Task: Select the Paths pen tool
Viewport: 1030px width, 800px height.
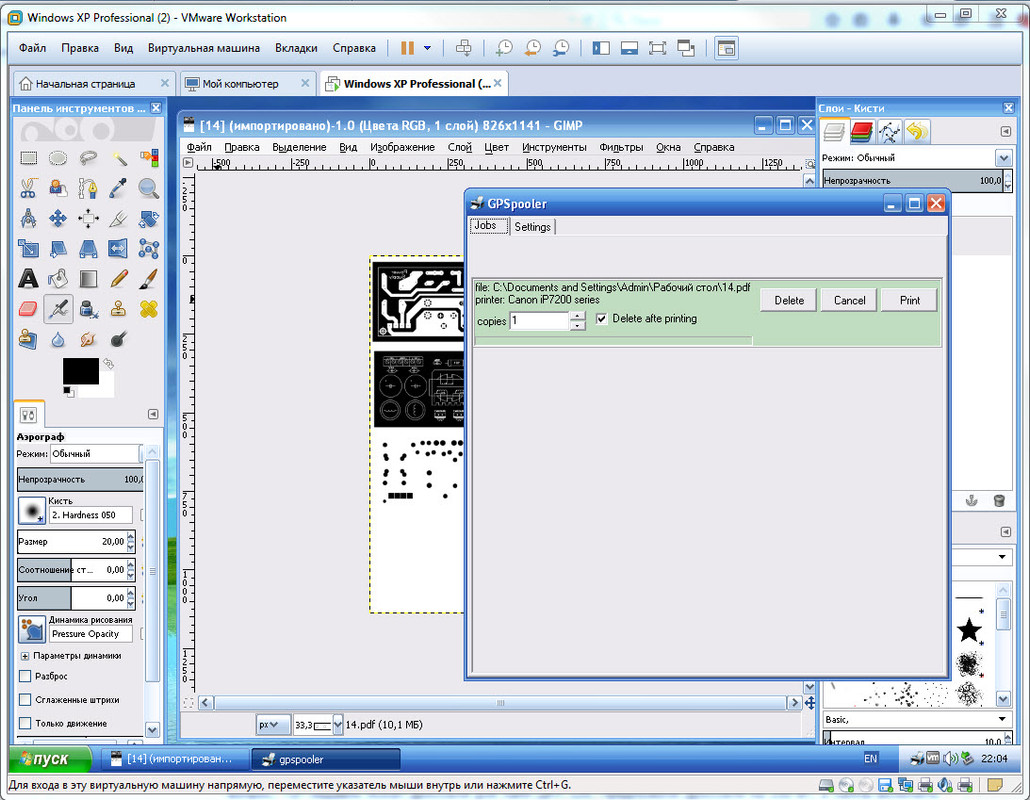Action: 88,189
